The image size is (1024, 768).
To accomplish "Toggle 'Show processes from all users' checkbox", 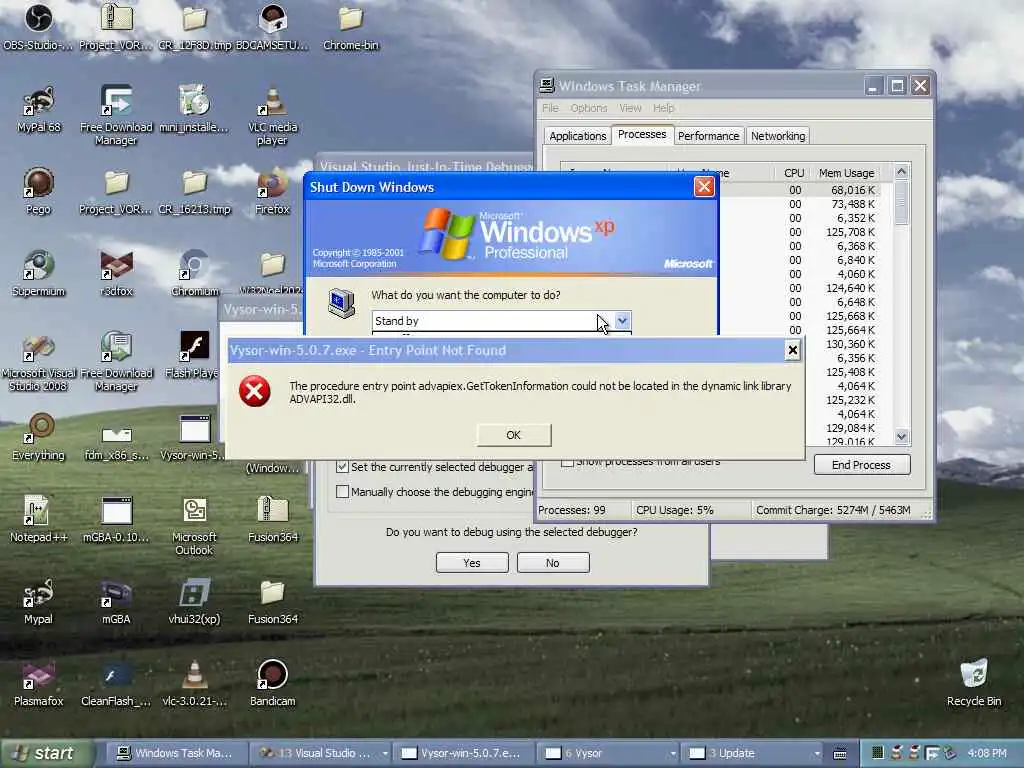I will pyautogui.click(x=568, y=462).
